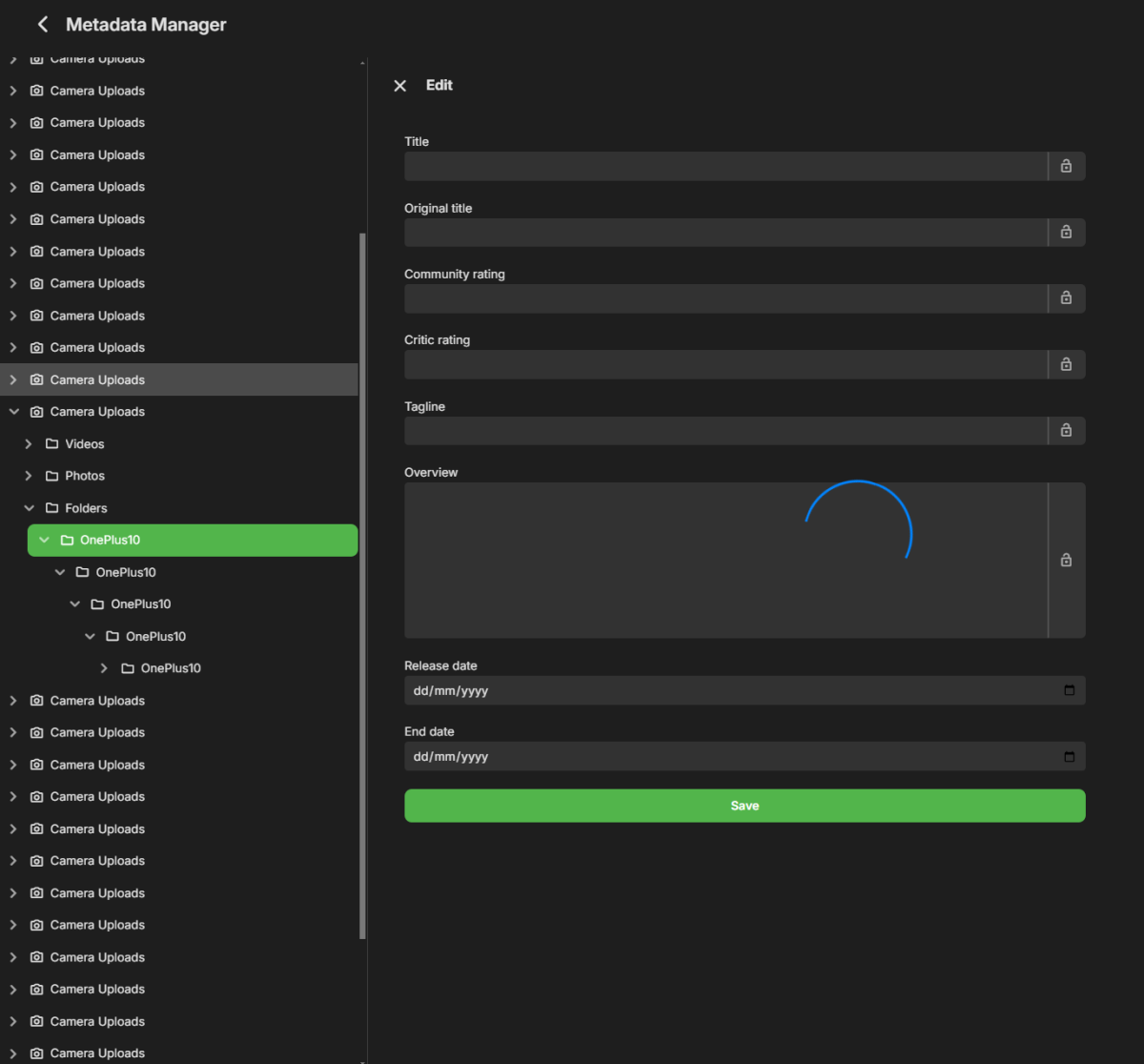This screenshot has width=1144, height=1064.
Task: Click the Overview field lock icon
Action: point(1066,561)
